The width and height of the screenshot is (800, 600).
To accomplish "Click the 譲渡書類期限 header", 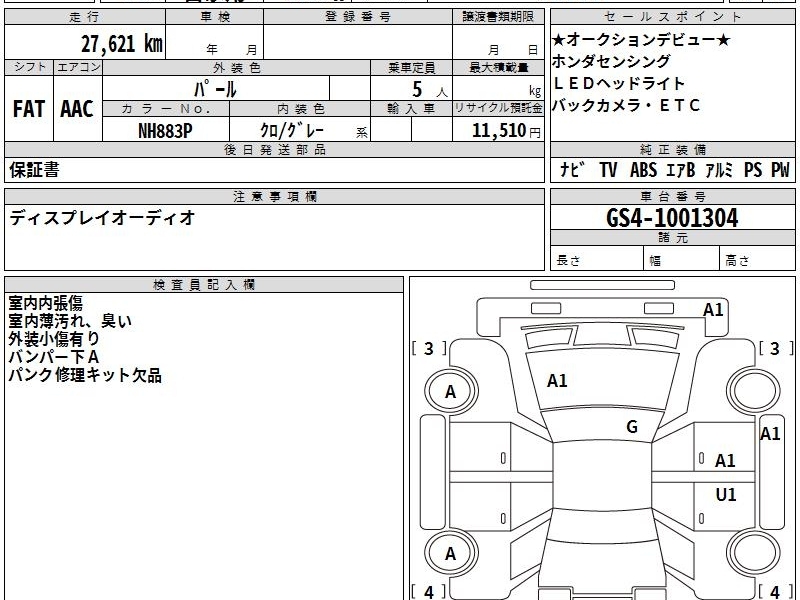I will [498, 17].
